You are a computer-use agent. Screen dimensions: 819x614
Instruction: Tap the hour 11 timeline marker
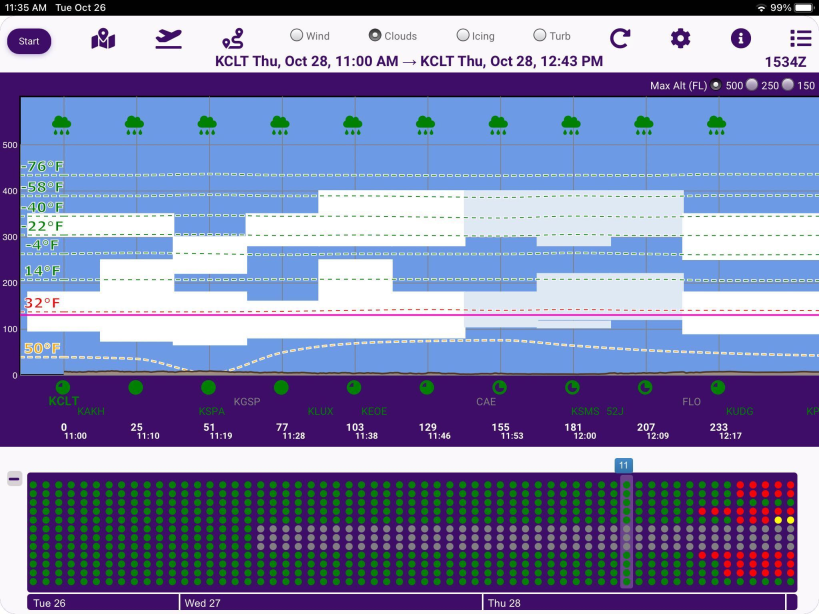click(x=624, y=465)
